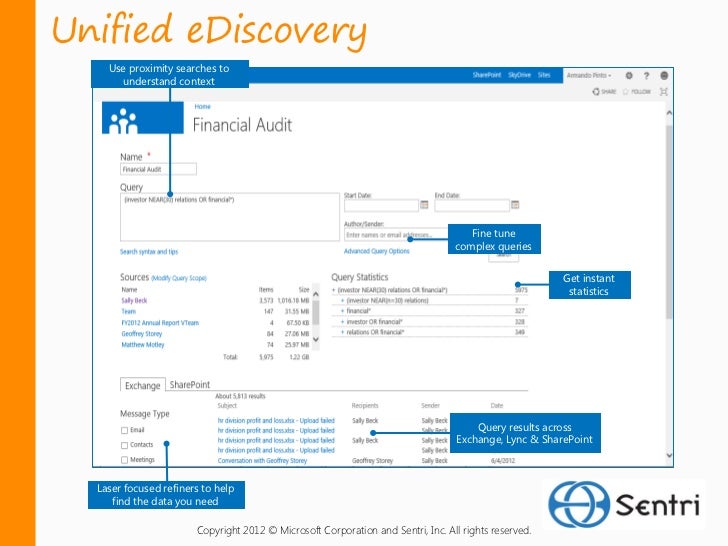This screenshot has width=728, height=546.
Task: Click the round user avatar icon
Action: point(664,75)
